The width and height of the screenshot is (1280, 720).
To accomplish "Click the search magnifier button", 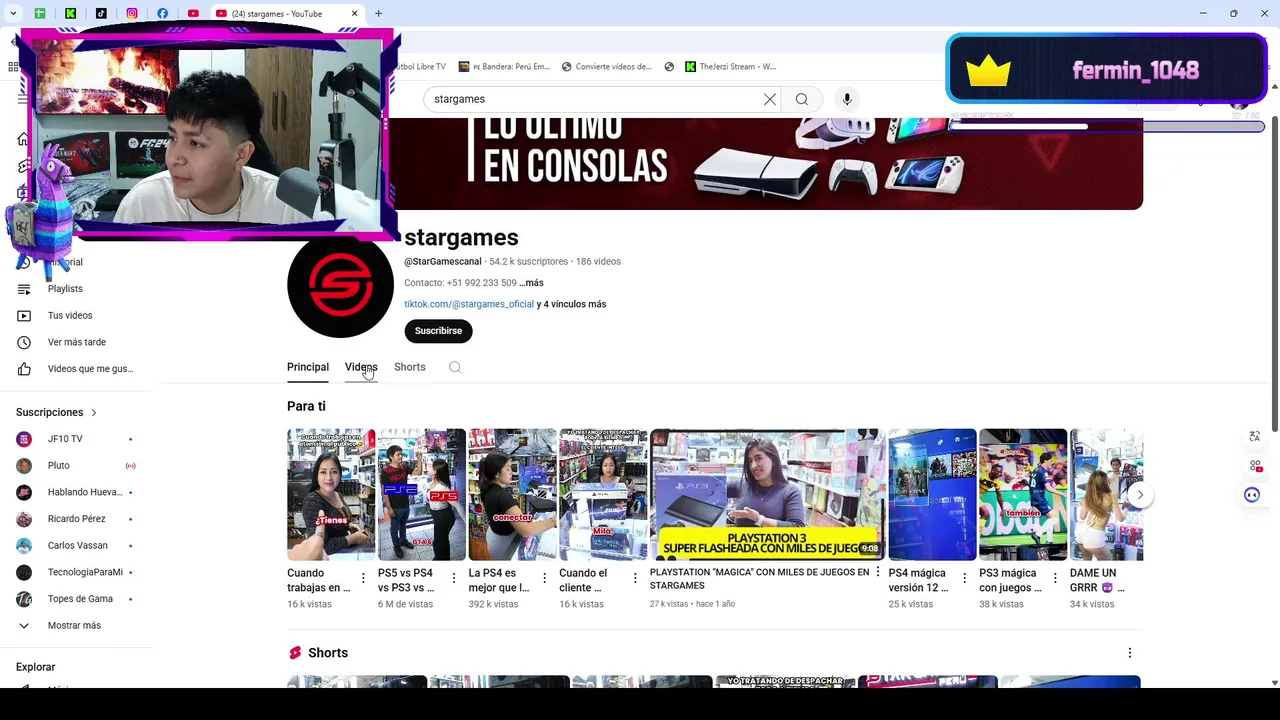I will pyautogui.click(x=802, y=99).
